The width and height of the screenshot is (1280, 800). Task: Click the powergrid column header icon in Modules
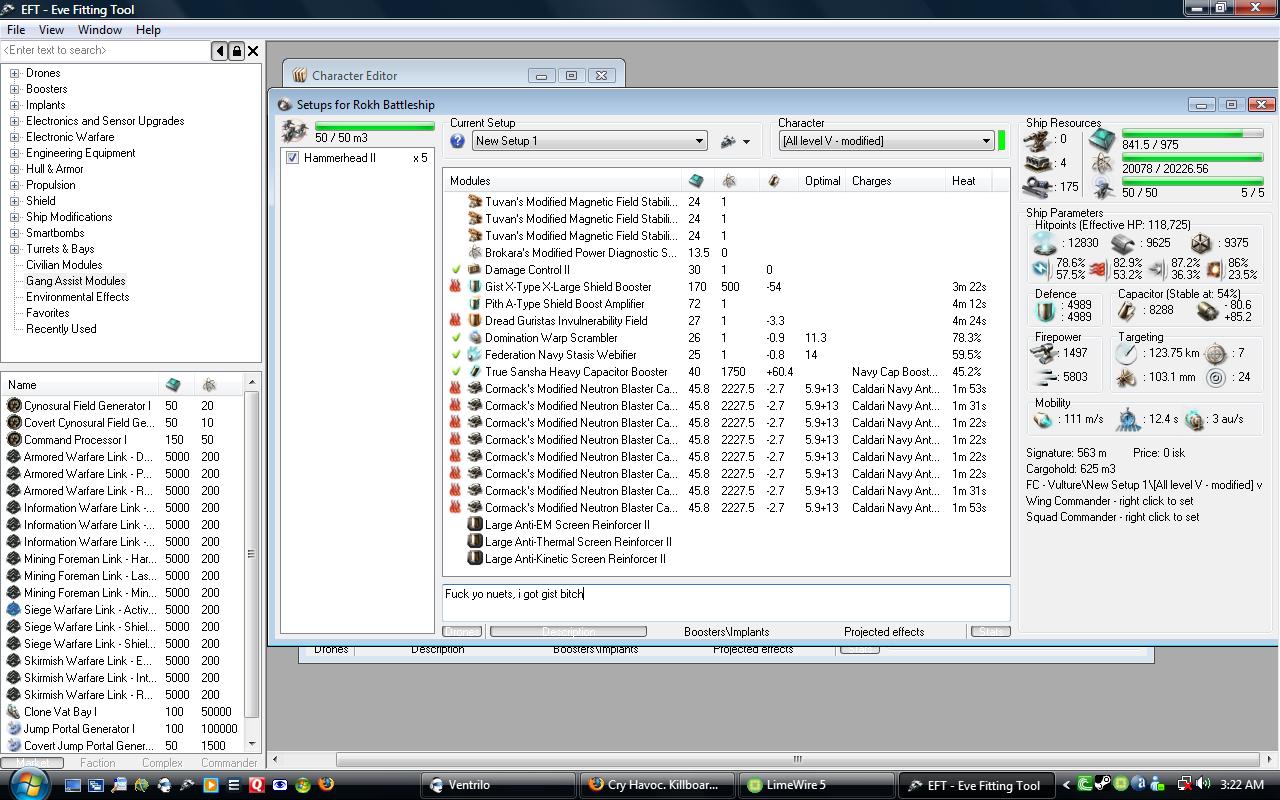729,181
